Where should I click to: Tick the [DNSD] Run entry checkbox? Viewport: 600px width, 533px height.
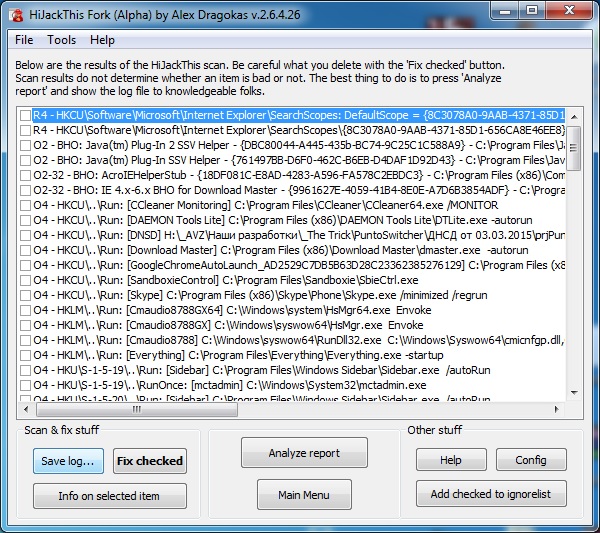(25, 235)
